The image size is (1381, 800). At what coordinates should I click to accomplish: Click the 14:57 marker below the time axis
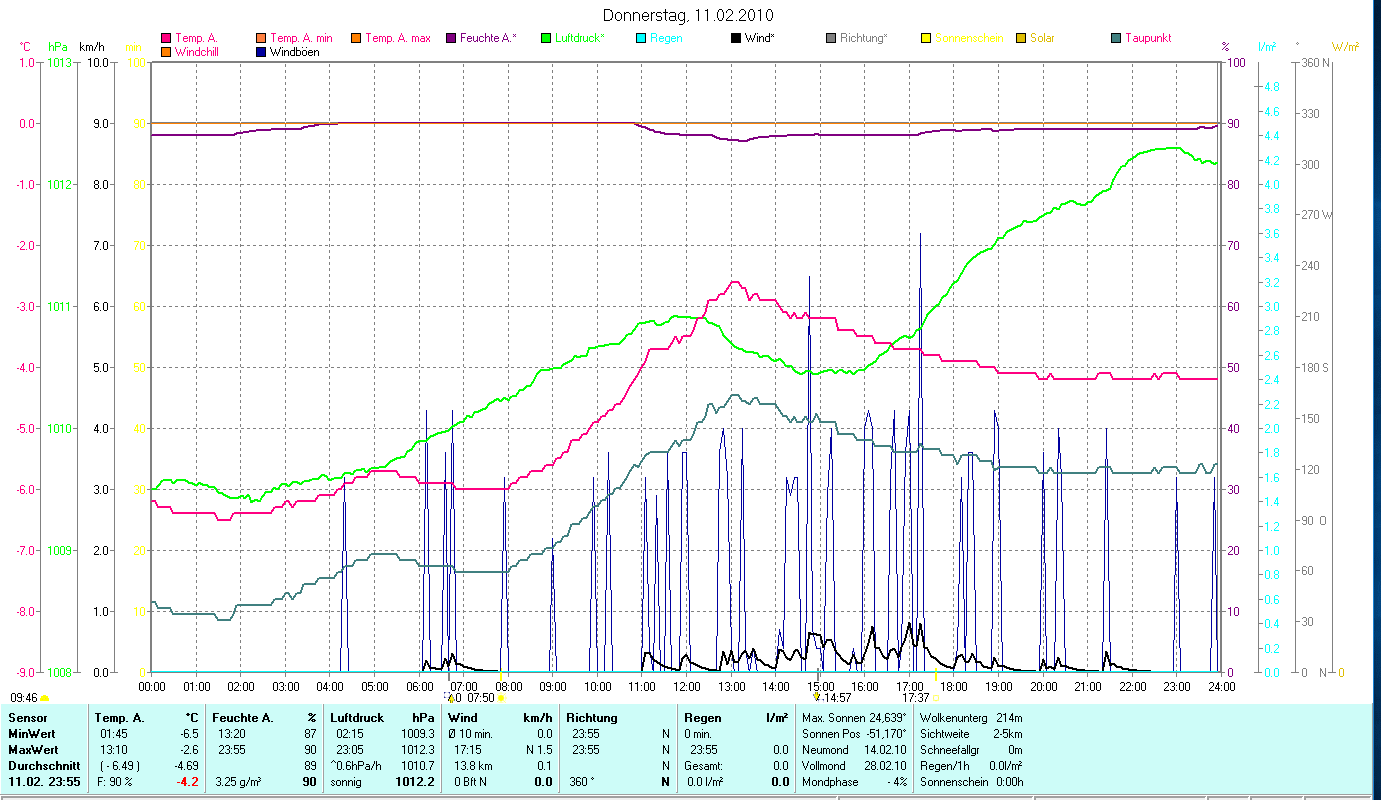(x=837, y=698)
